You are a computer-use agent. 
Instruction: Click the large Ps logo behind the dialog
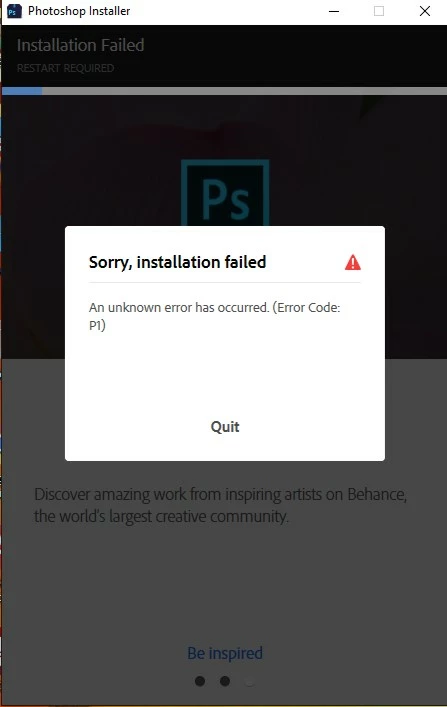[x=225, y=193]
